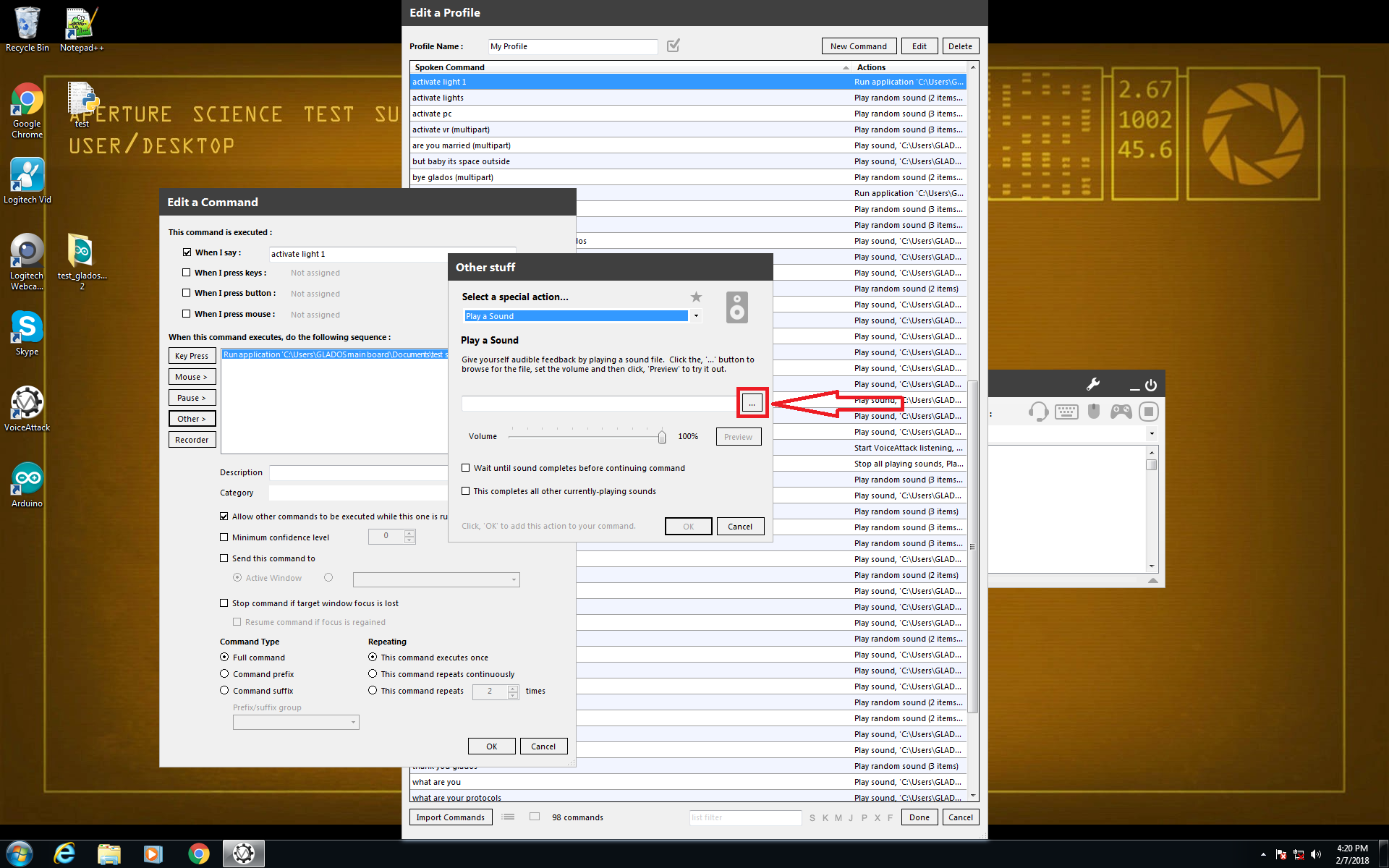Open VoiceAttack options wrench icon
The width and height of the screenshot is (1389, 868).
[1093, 384]
